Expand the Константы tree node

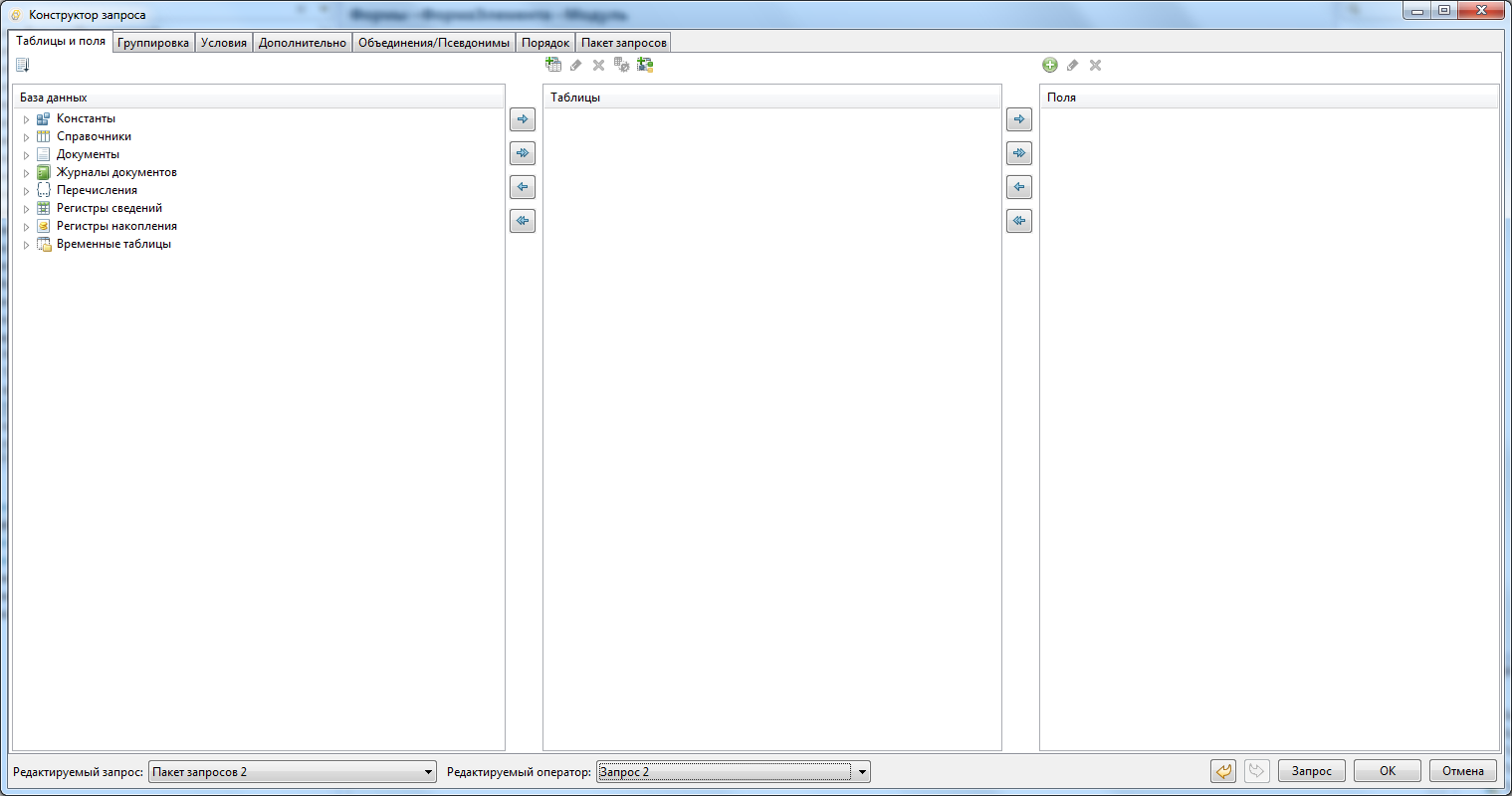(27, 119)
